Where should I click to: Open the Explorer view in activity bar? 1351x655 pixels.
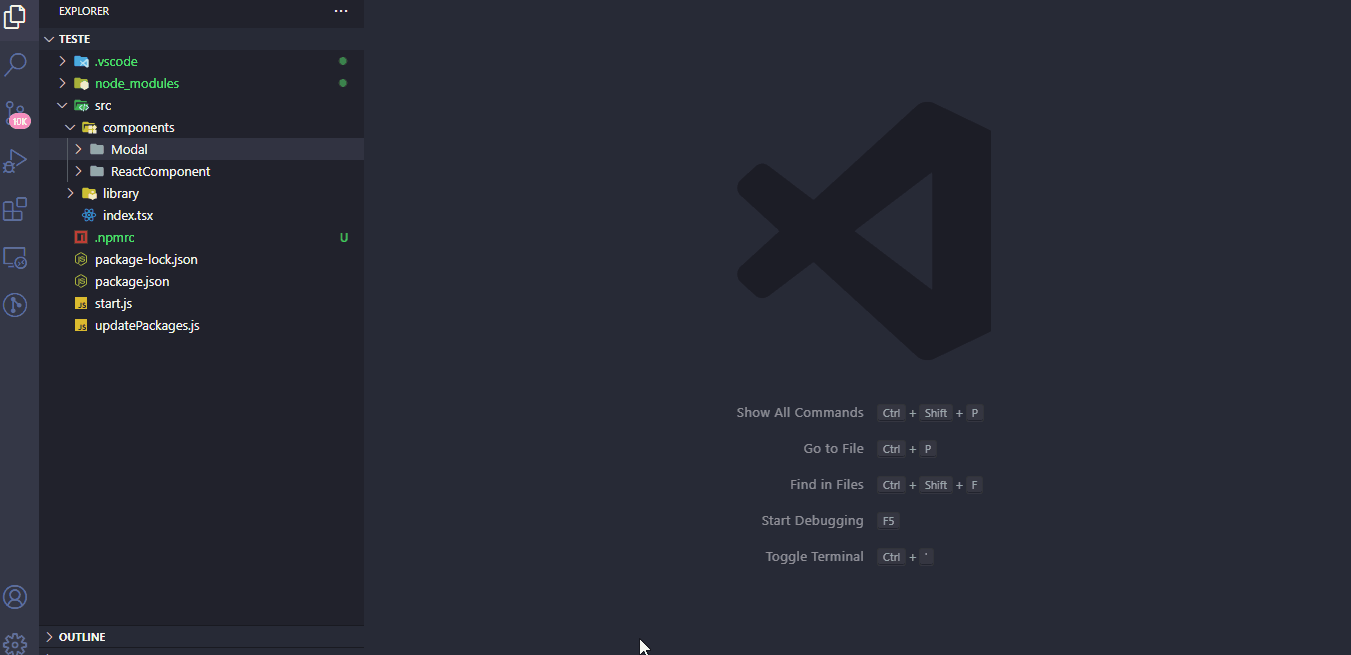click(15, 17)
